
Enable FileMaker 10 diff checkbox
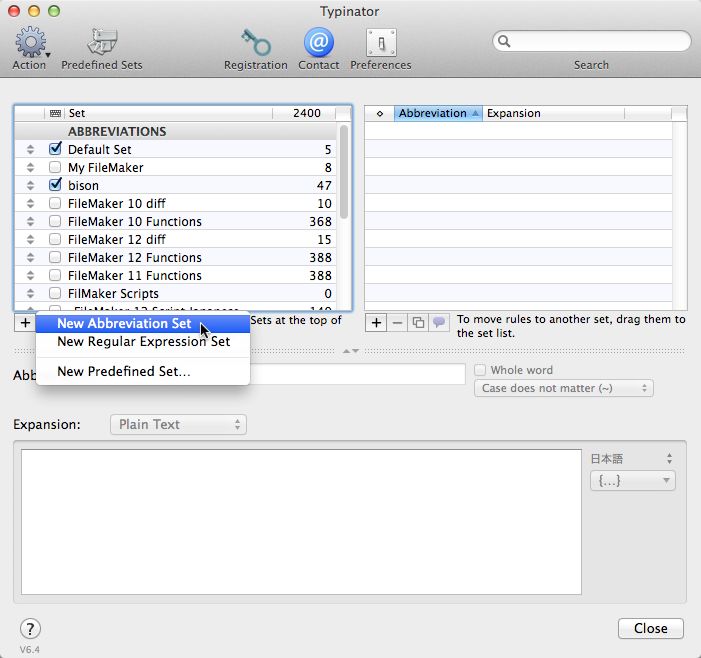(55, 203)
